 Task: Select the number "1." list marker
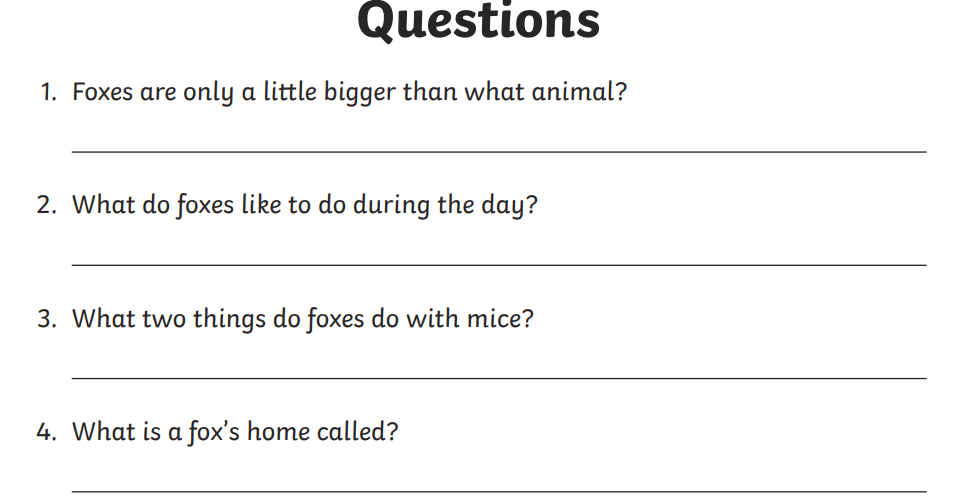pos(48,93)
